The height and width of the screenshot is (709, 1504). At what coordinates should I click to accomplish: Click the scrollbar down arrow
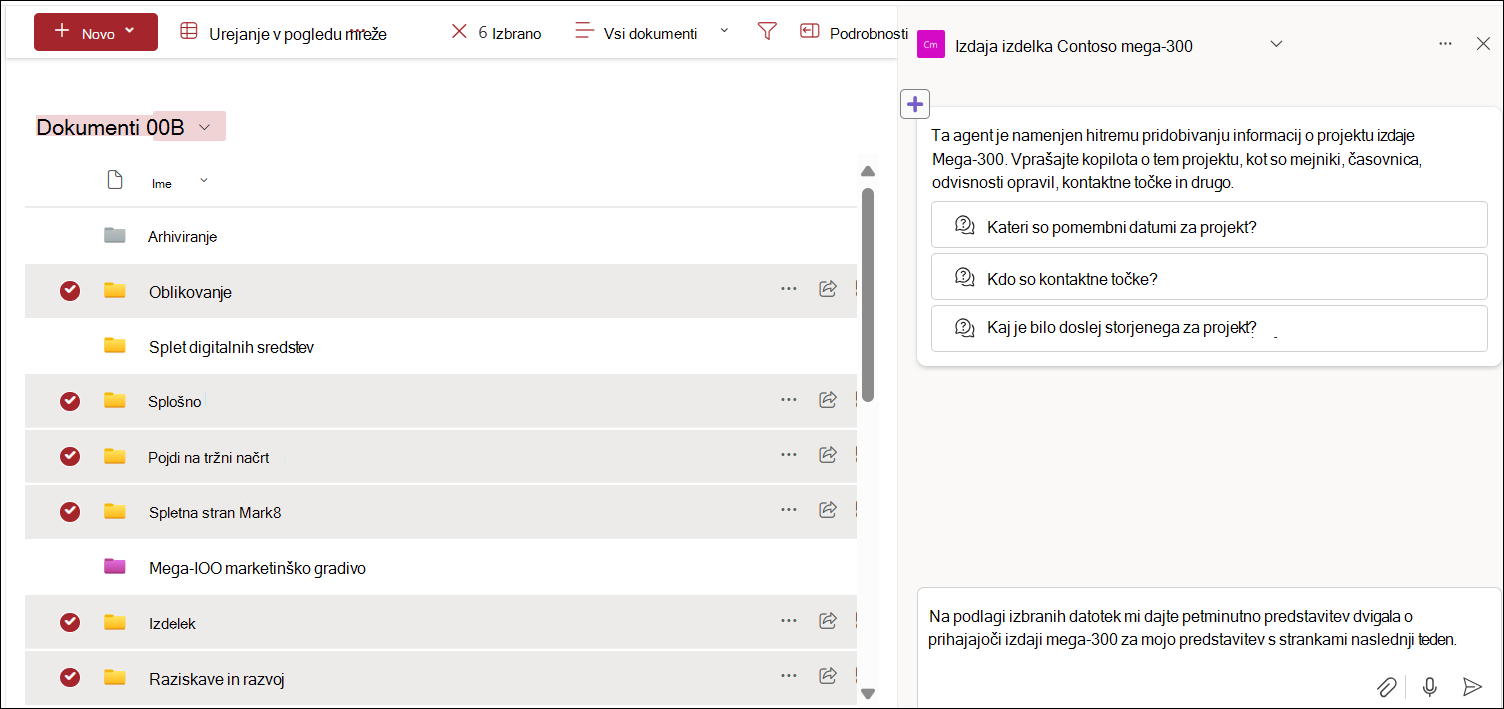click(x=868, y=693)
